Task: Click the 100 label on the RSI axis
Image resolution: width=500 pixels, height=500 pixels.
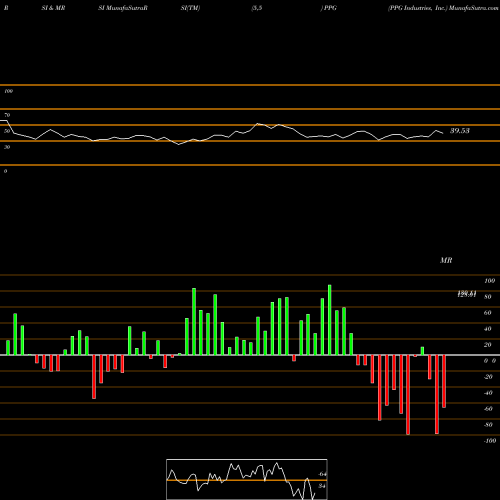Action: (8, 91)
